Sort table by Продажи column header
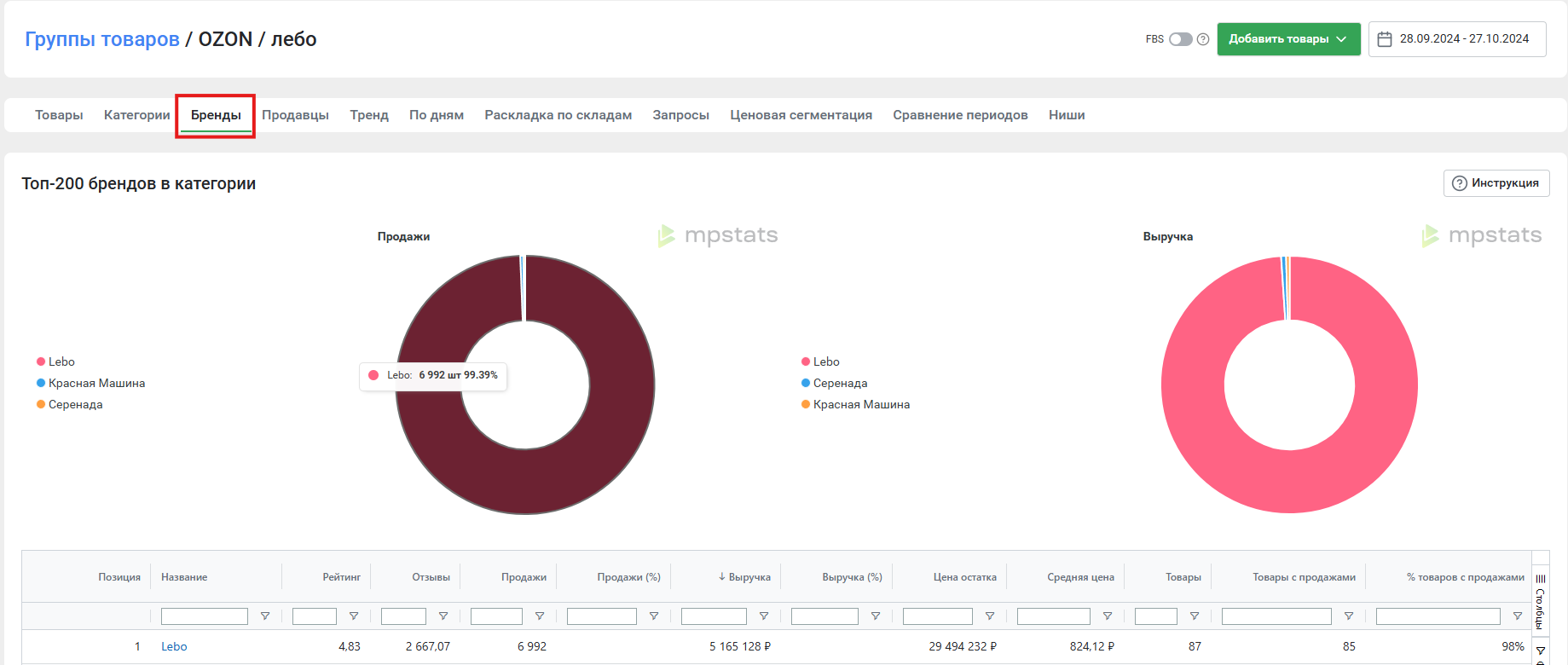Viewport: 1568px width, 665px height. 524,577
